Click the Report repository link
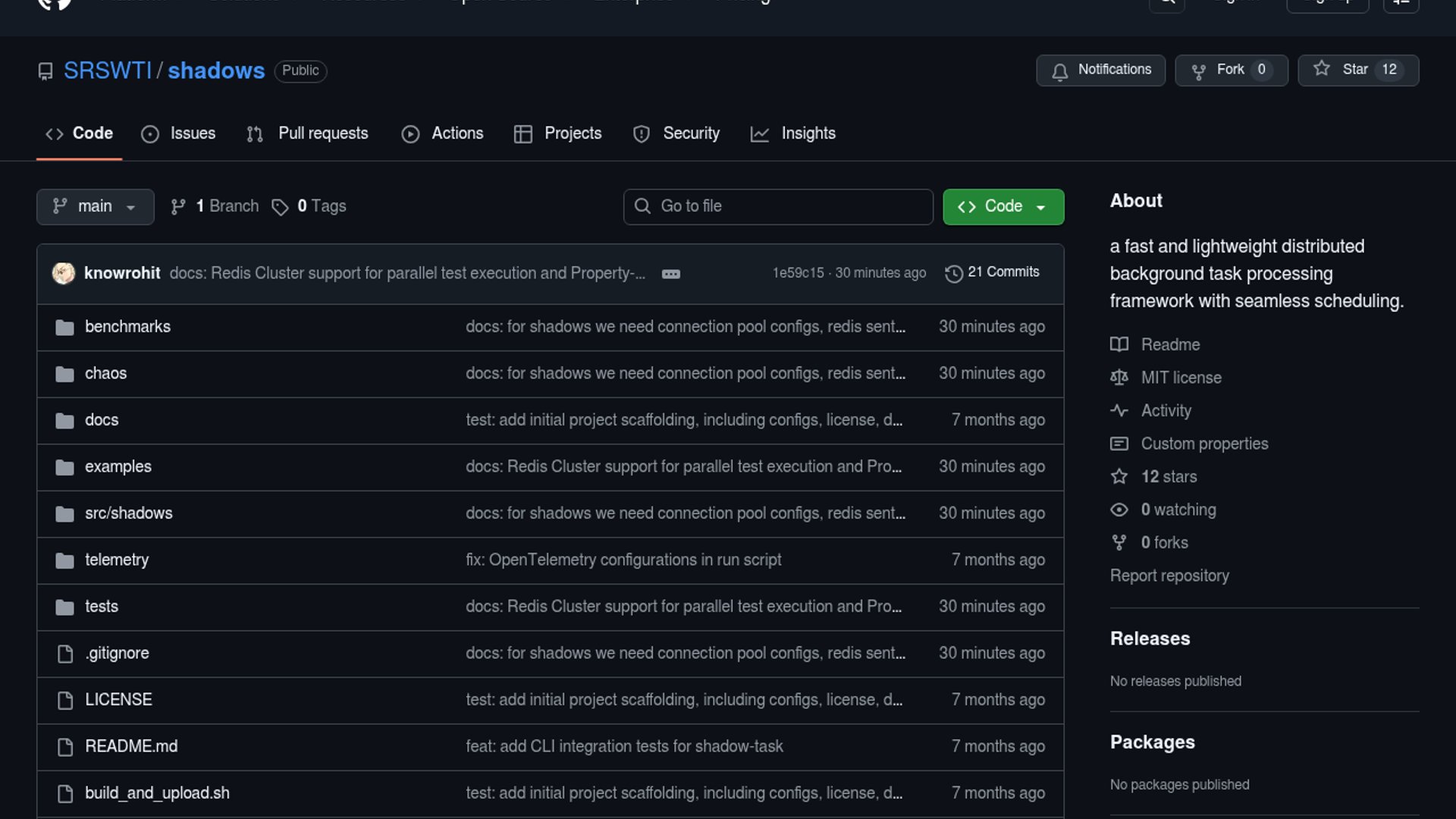The height and width of the screenshot is (819, 1456). (x=1169, y=576)
